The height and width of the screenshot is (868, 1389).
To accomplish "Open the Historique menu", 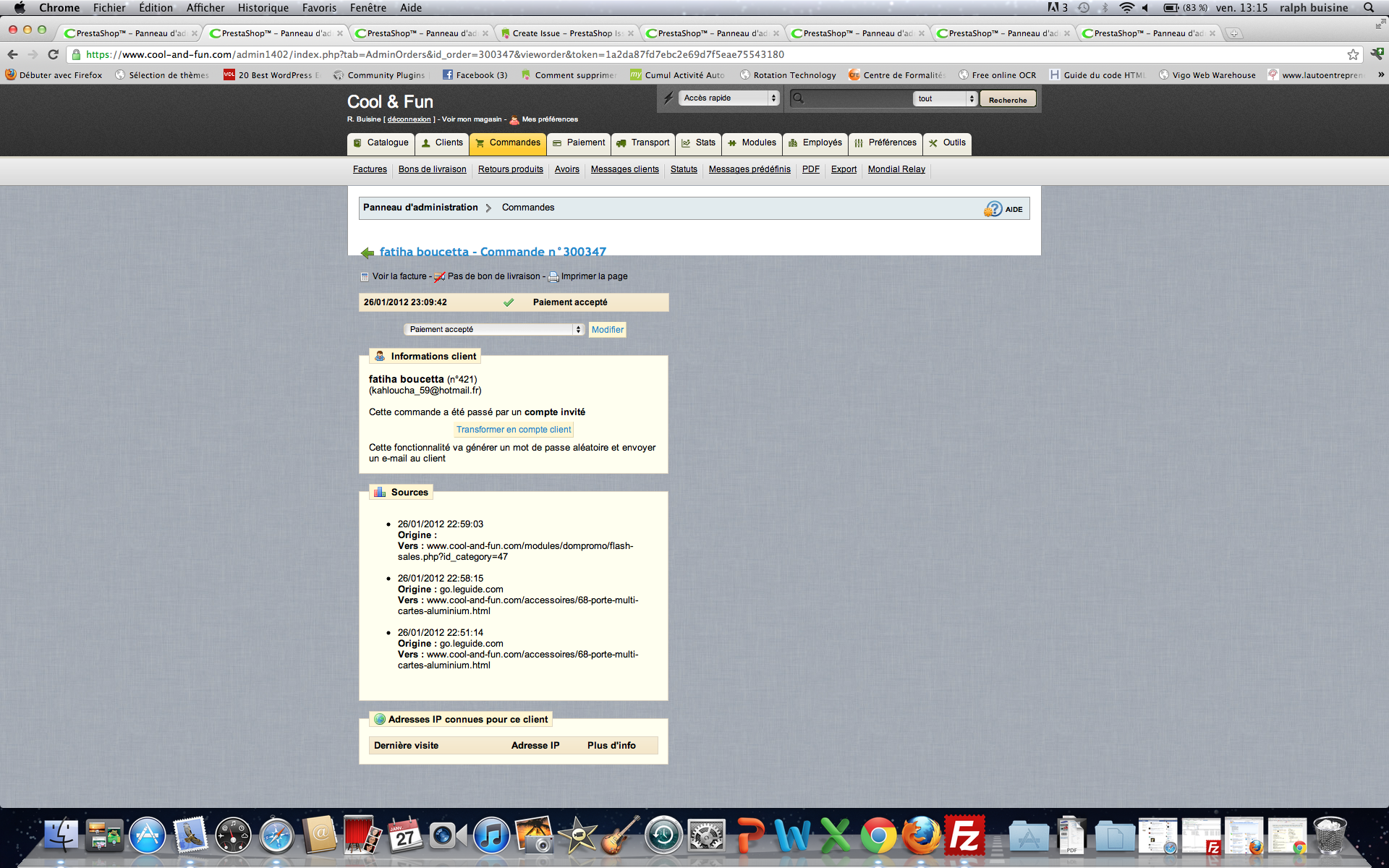I will pos(263,8).
